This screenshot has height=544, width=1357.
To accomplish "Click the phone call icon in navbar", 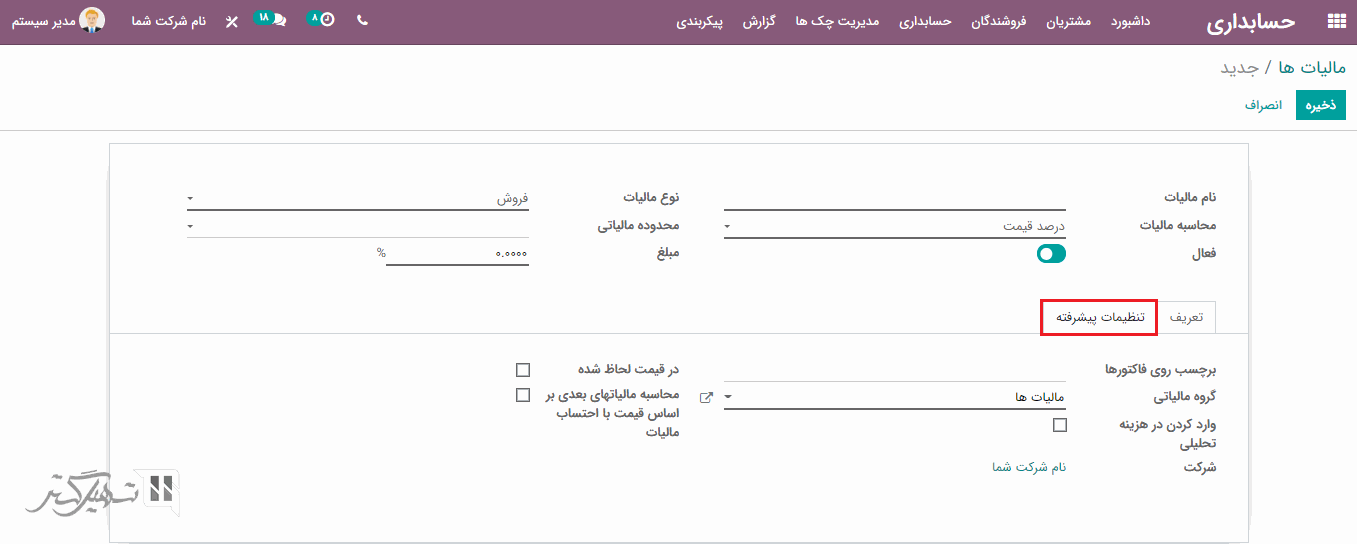I will [362, 21].
